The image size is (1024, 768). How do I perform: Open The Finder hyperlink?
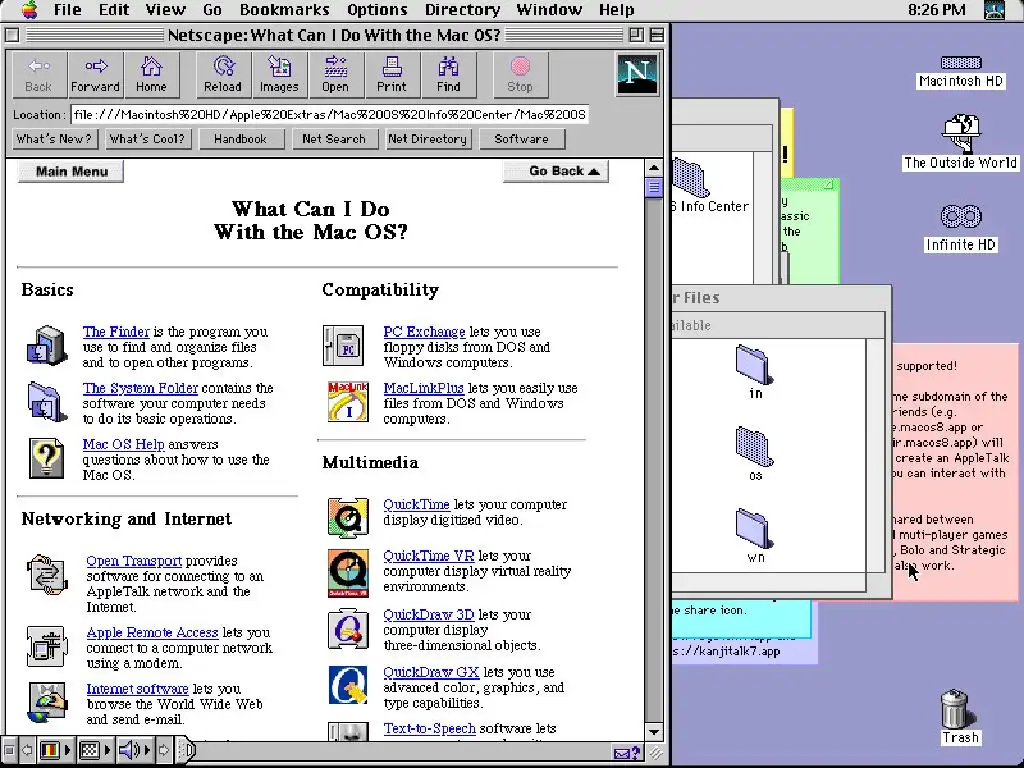(x=116, y=332)
